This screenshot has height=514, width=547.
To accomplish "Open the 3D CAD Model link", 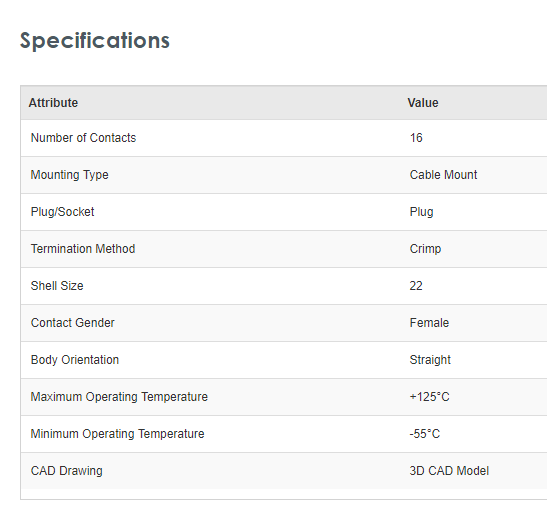I will coord(449,471).
